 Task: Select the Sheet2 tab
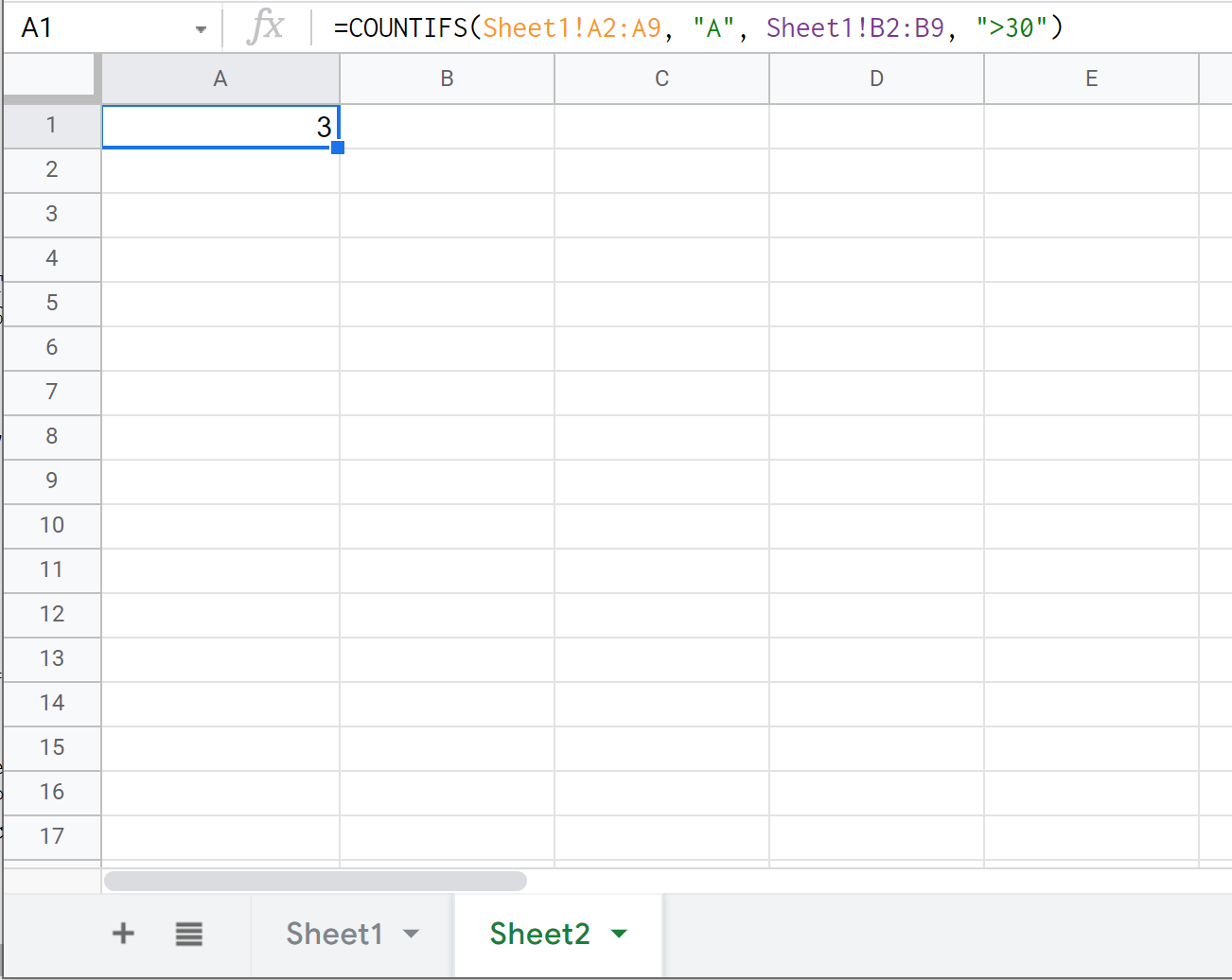click(x=539, y=934)
